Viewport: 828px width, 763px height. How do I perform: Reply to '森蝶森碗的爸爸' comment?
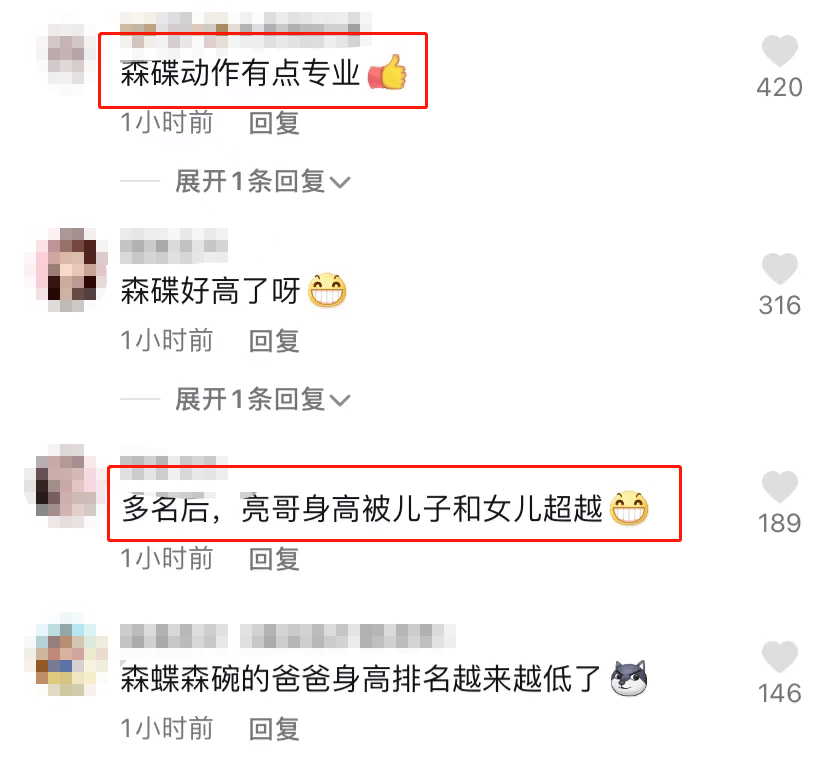point(274,729)
